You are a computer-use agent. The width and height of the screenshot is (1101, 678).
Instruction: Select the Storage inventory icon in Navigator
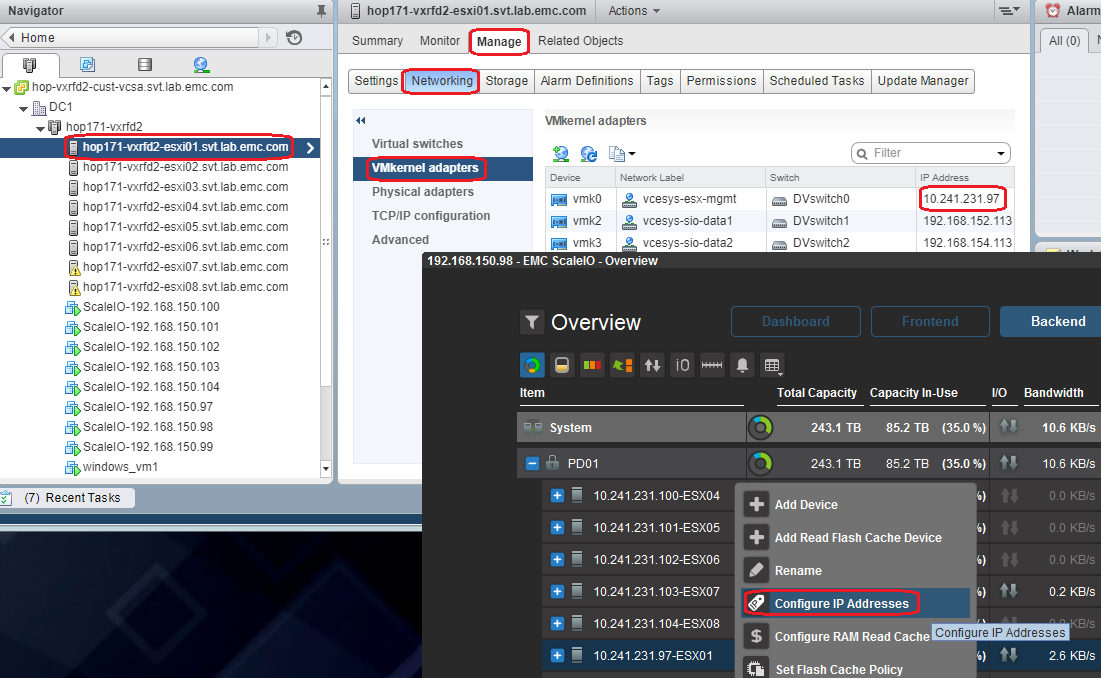[x=143, y=64]
